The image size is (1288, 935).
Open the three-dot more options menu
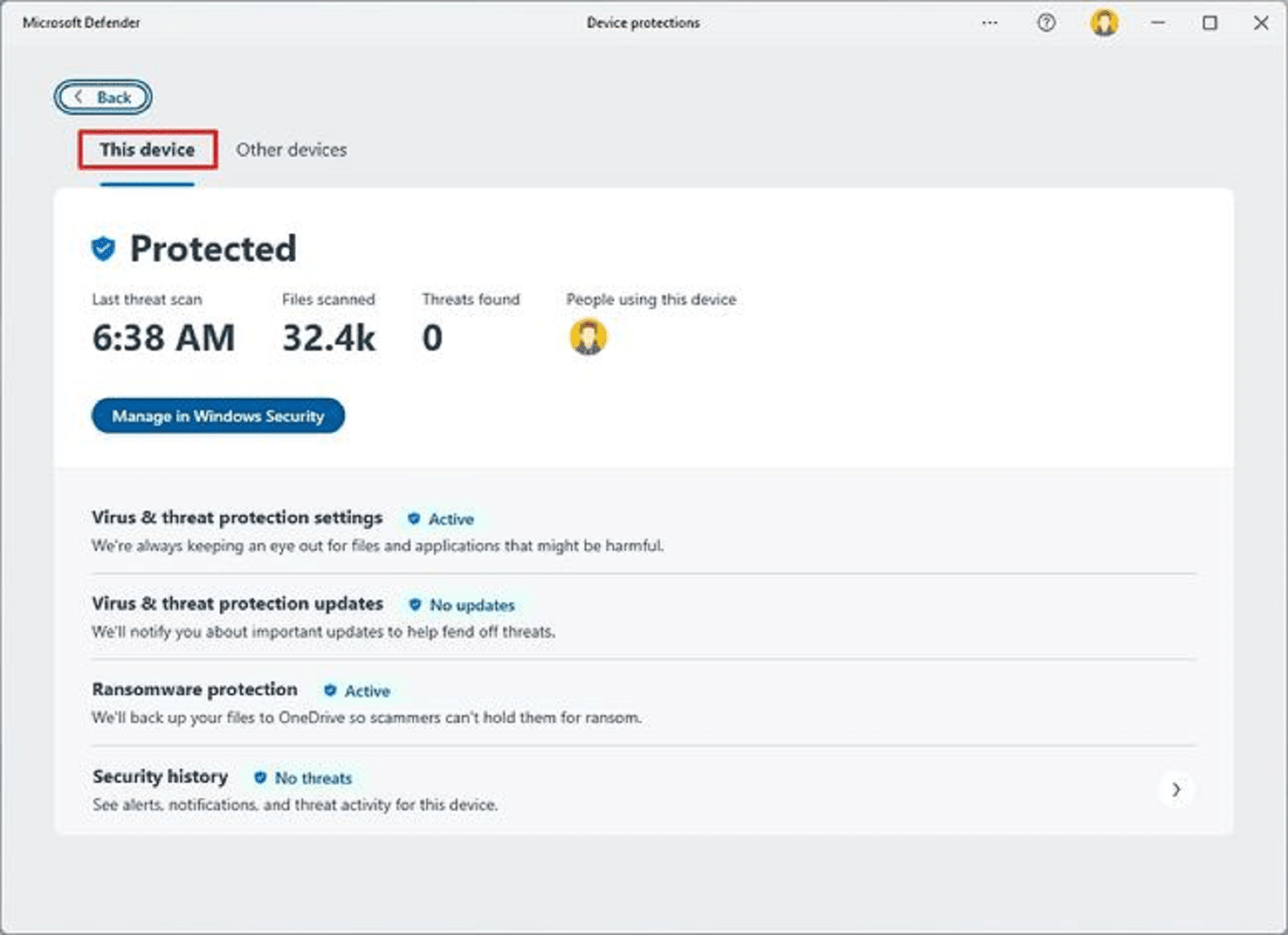(x=989, y=23)
